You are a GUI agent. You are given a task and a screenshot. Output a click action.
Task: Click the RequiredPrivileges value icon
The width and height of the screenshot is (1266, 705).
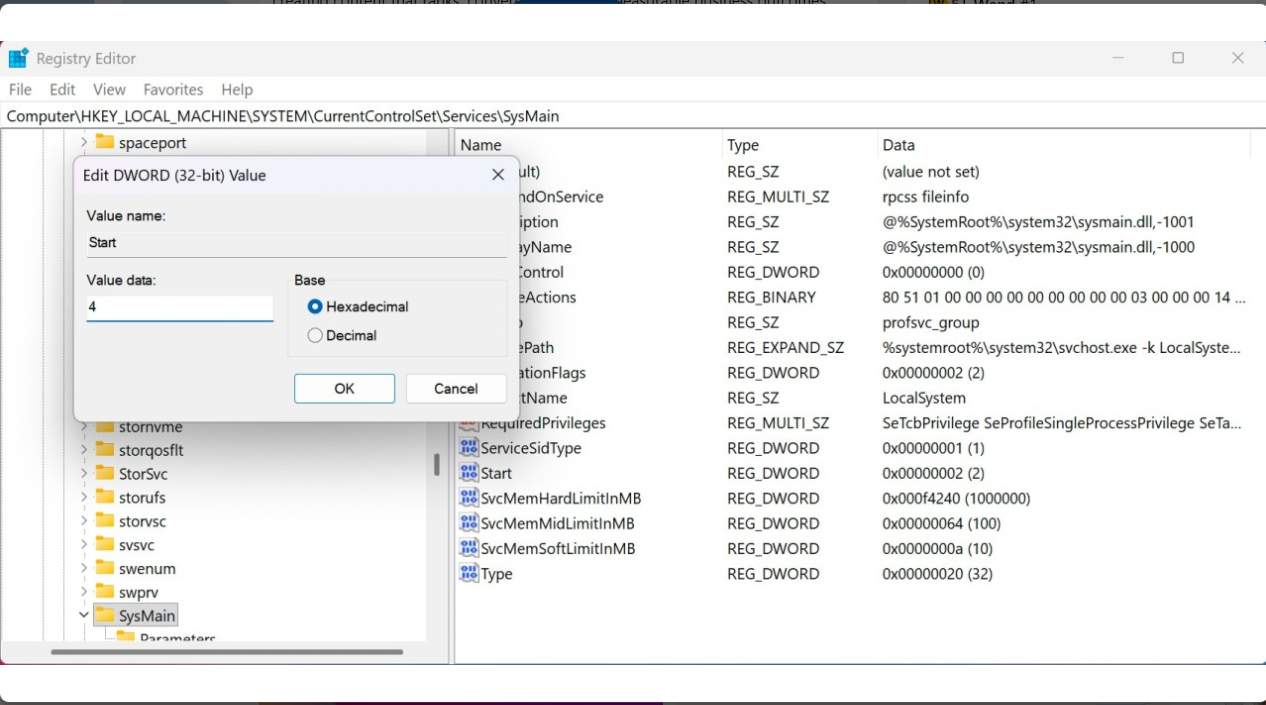[469, 423]
